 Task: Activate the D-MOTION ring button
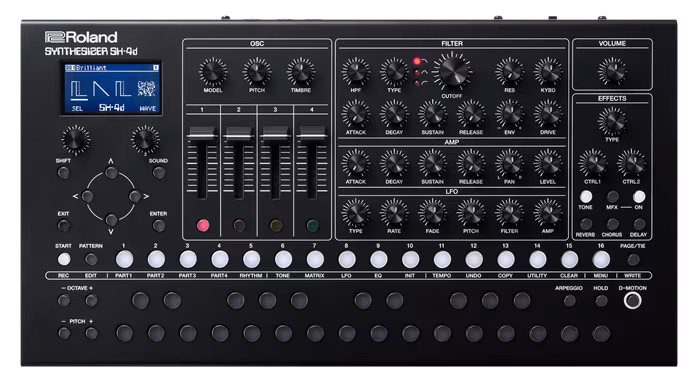pos(633,301)
